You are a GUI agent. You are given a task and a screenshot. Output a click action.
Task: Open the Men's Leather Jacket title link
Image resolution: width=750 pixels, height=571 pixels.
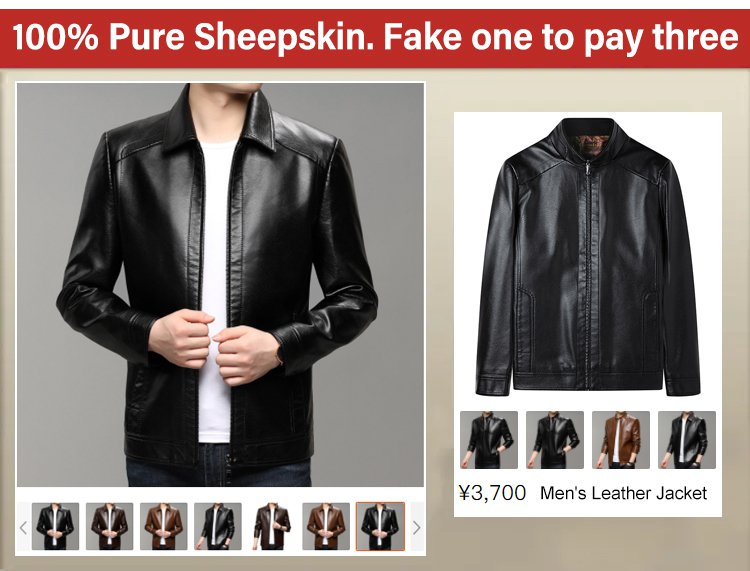pos(623,493)
